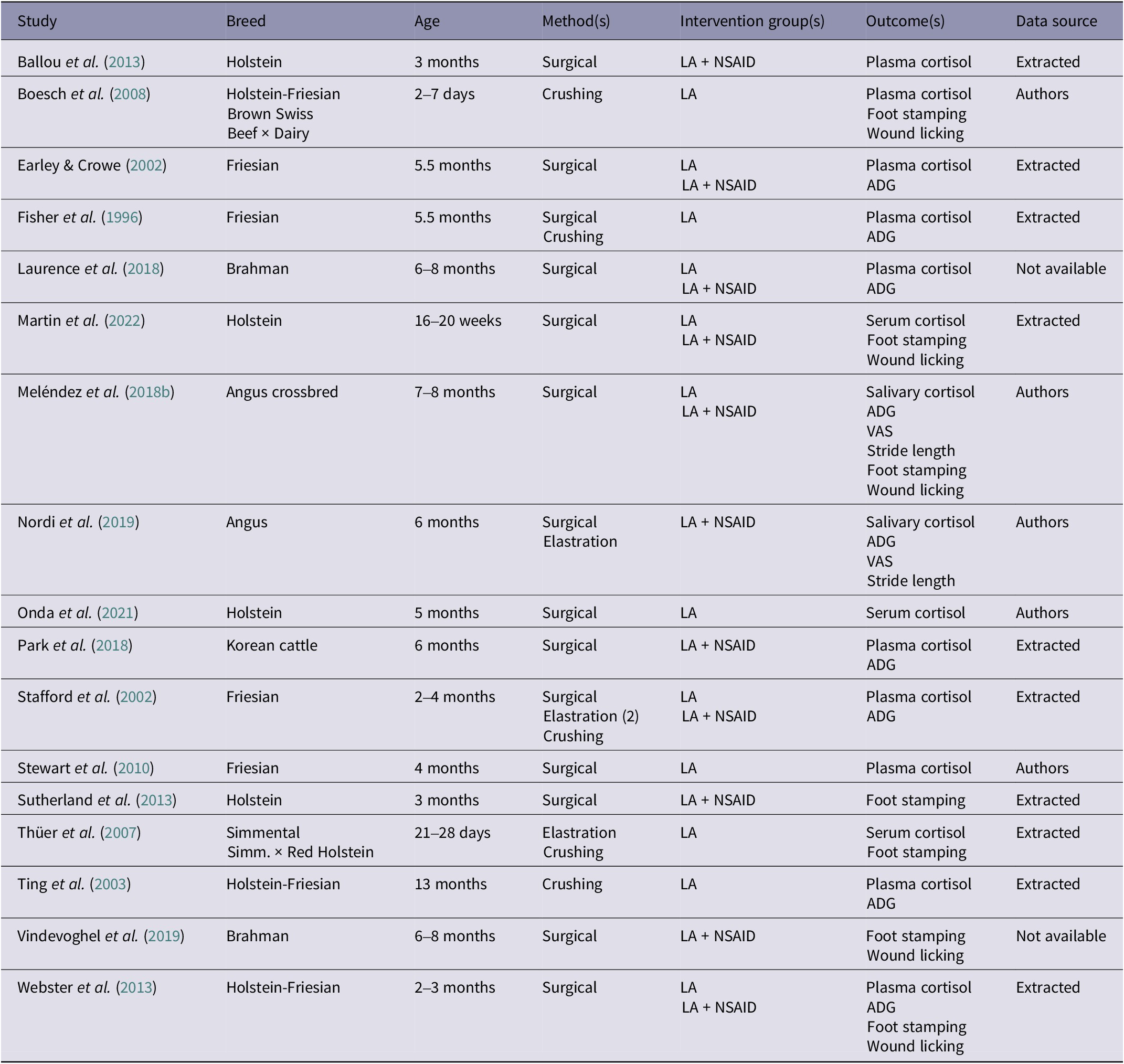Select the Angus cell in Nordi row
Image resolution: width=1124 pixels, height=1064 pixels.
pyautogui.click(x=246, y=522)
